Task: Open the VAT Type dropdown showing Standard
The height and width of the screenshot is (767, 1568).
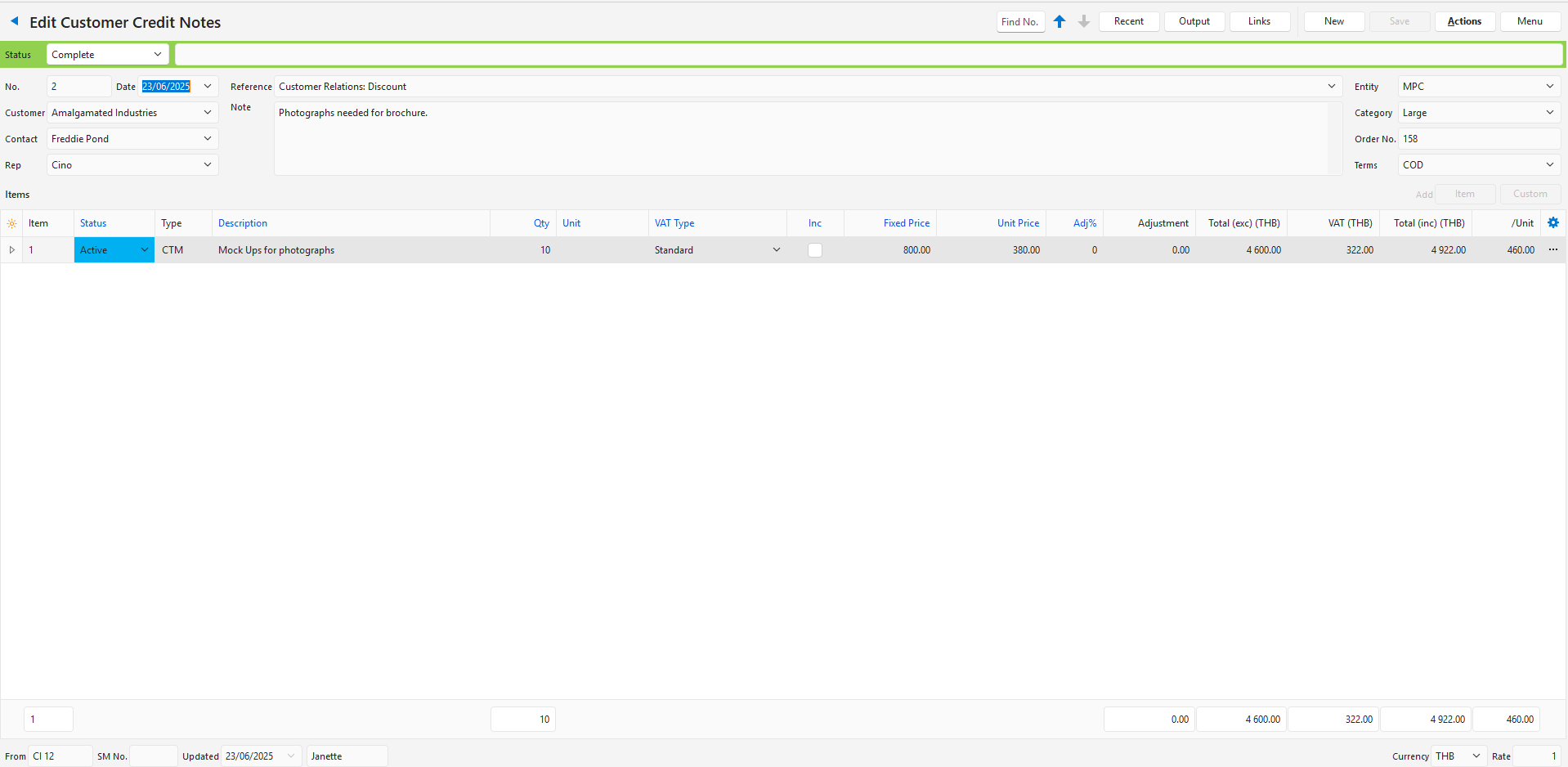Action: pos(776,250)
